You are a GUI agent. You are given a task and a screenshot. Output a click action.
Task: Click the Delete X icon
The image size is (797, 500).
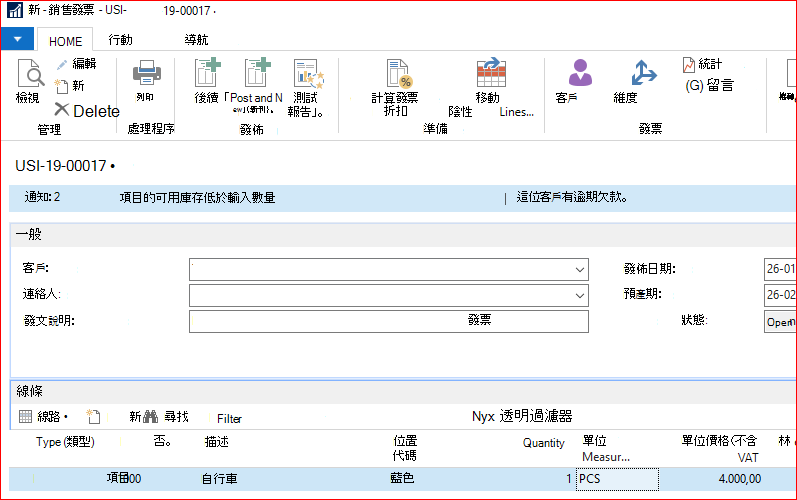[62, 109]
